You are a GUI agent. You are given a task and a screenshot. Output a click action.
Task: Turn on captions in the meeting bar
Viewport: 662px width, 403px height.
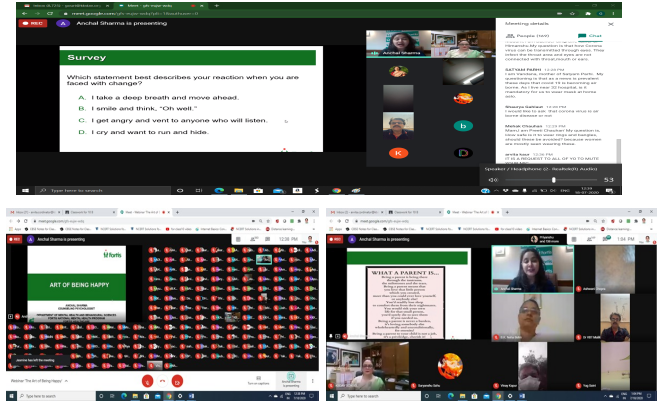(x=256, y=382)
